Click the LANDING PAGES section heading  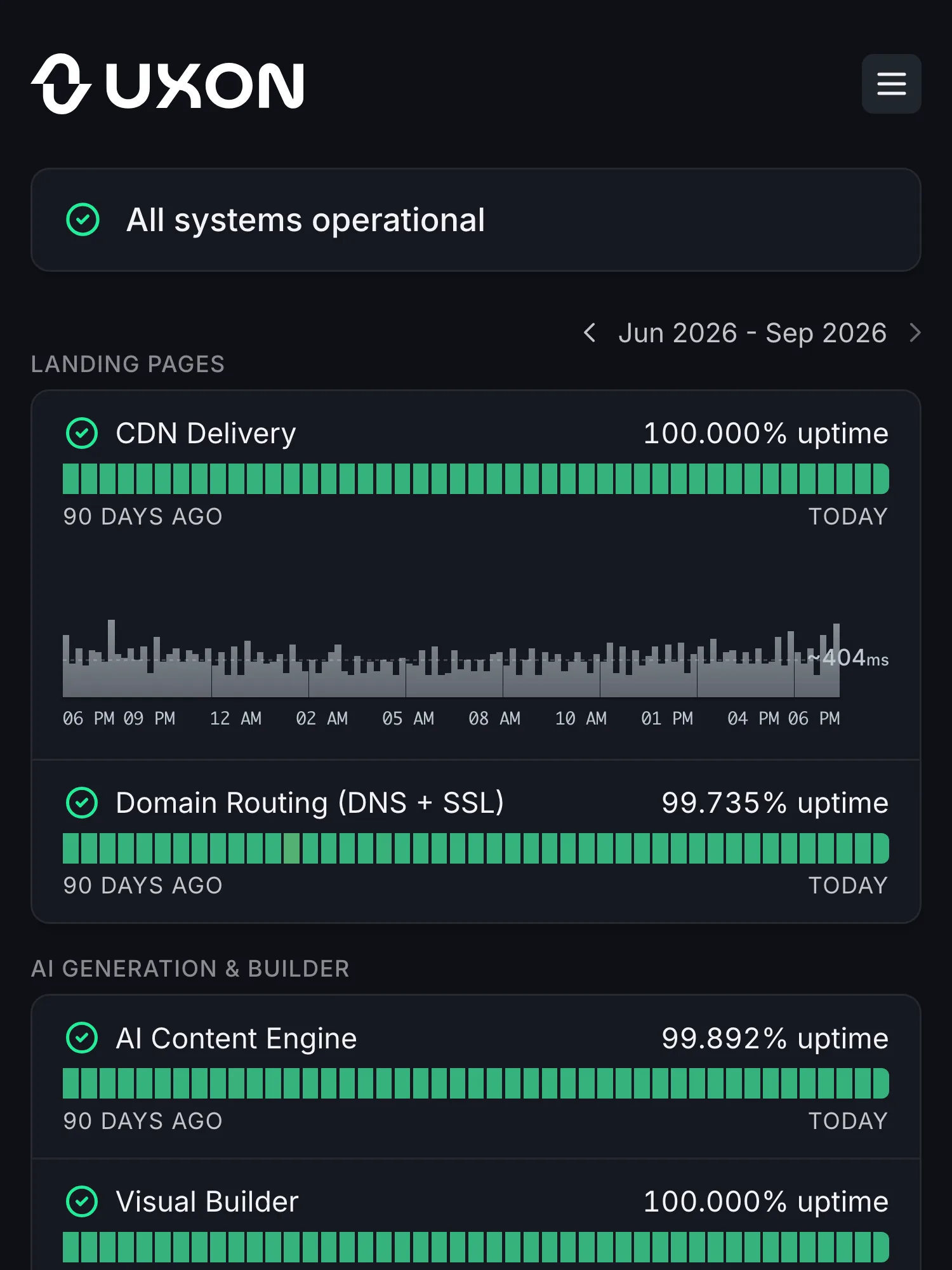[128, 364]
